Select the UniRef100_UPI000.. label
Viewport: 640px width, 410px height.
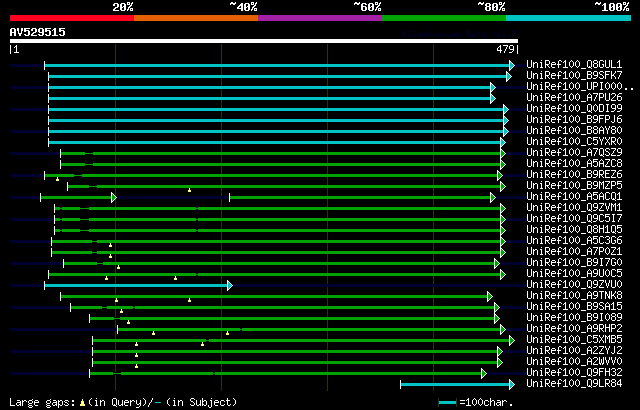tap(580, 86)
